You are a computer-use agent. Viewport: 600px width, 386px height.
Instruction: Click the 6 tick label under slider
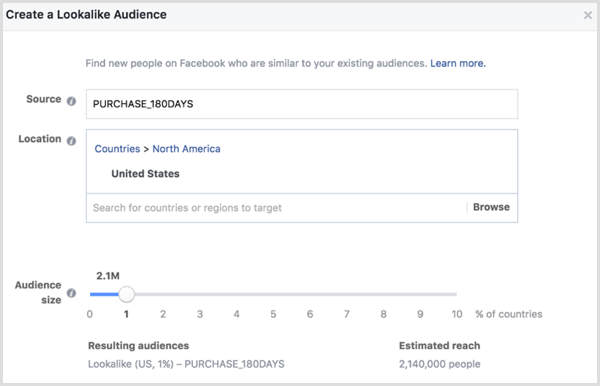tap(310, 314)
